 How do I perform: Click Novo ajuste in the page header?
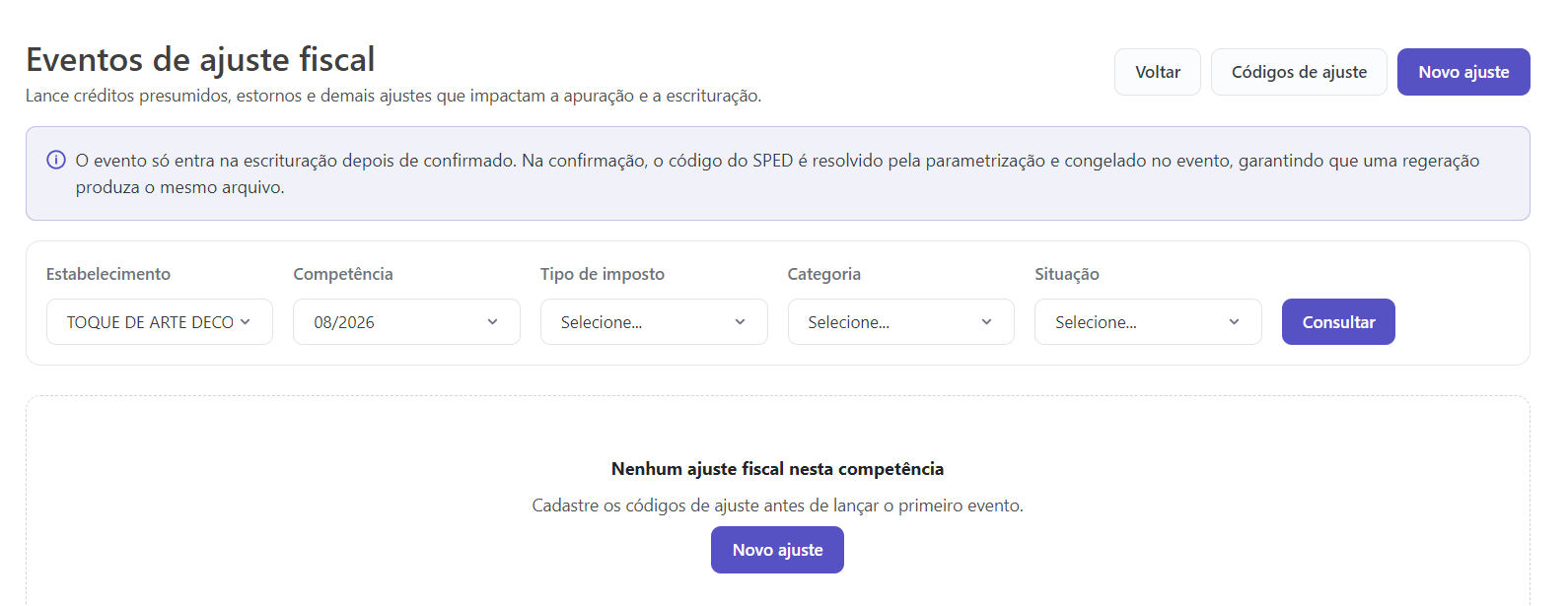click(1463, 72)
